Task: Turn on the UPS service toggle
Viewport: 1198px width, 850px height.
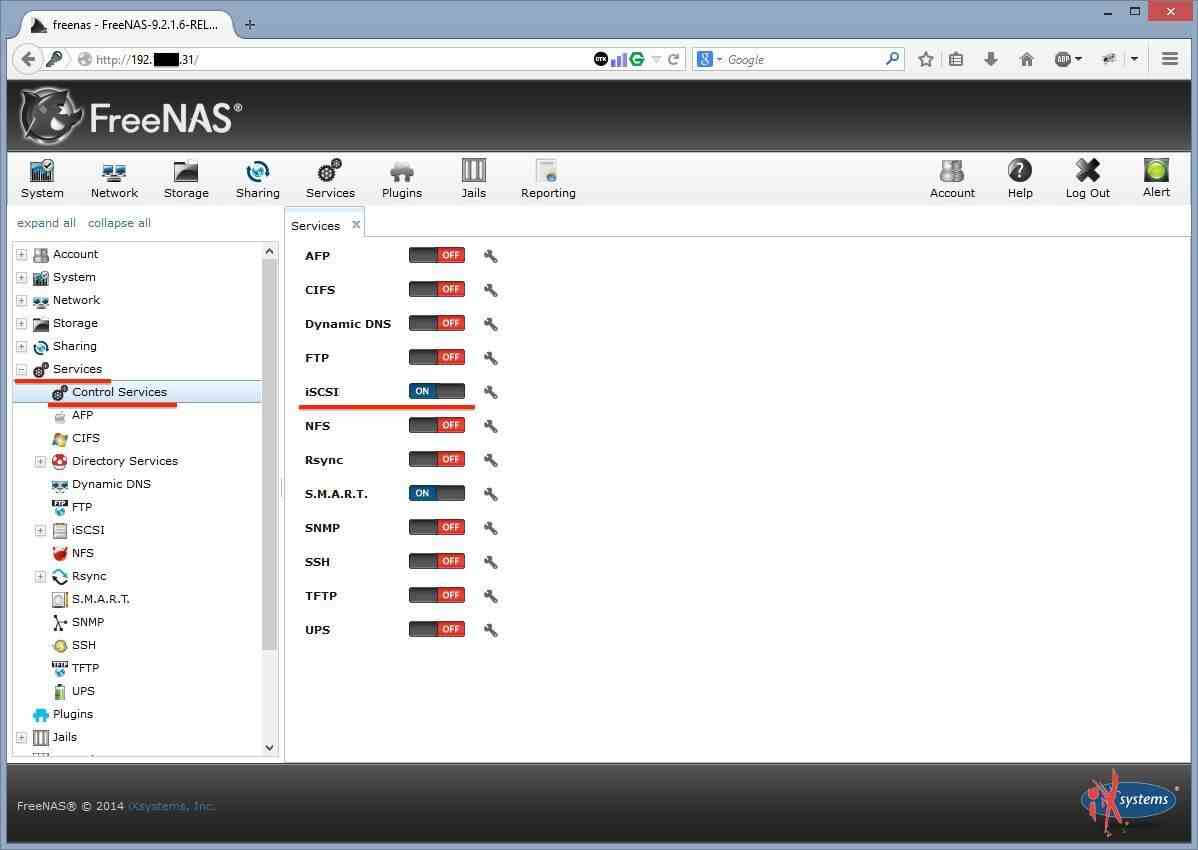Action: click(x=436, y=629)
